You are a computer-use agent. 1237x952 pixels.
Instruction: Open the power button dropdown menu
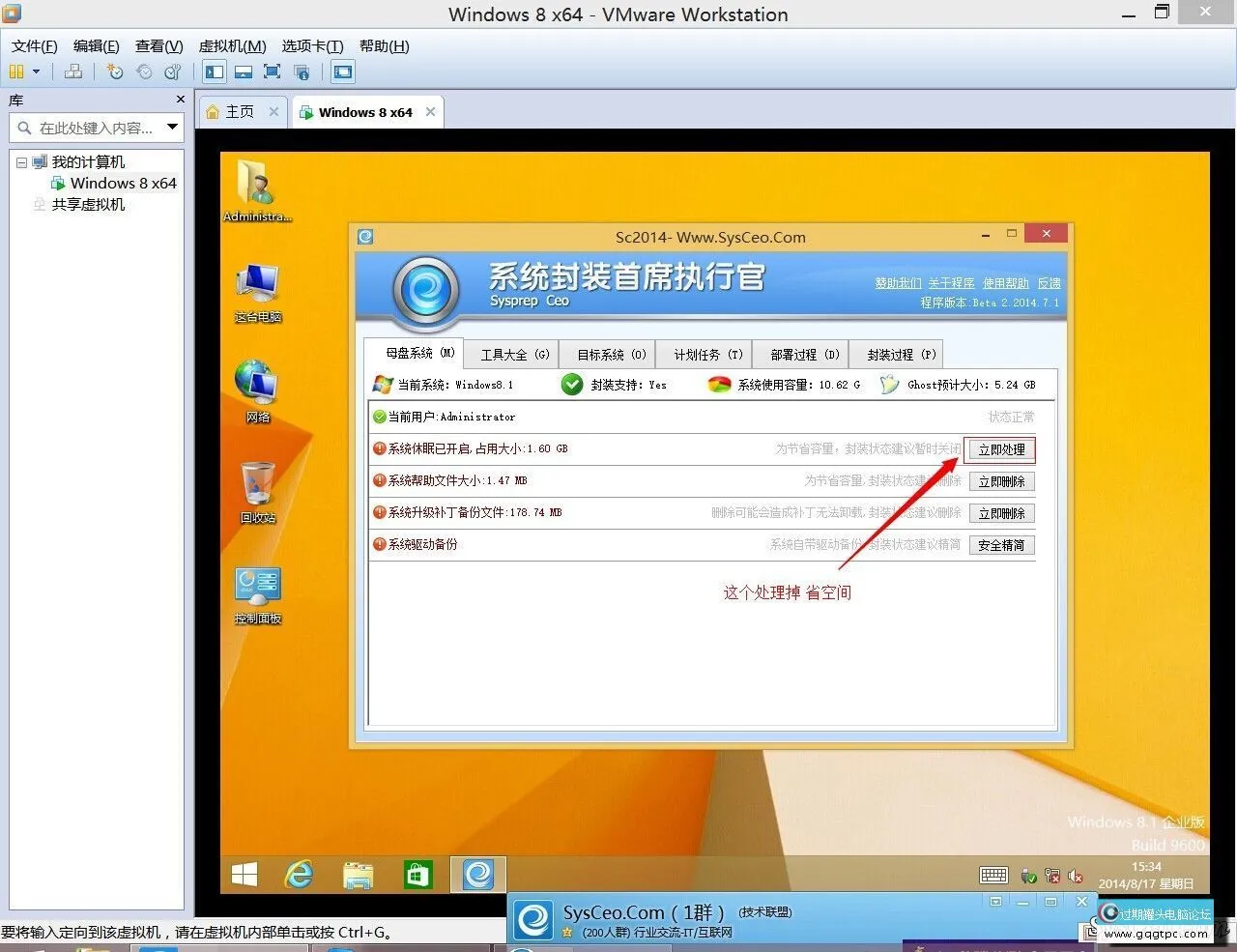[36, 72]
